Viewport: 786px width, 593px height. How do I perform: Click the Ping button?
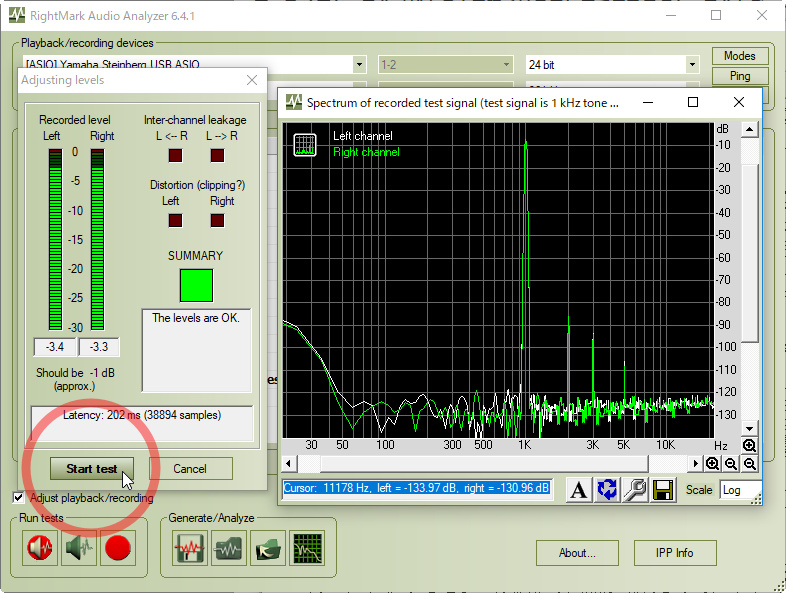(x=740, y=76)
